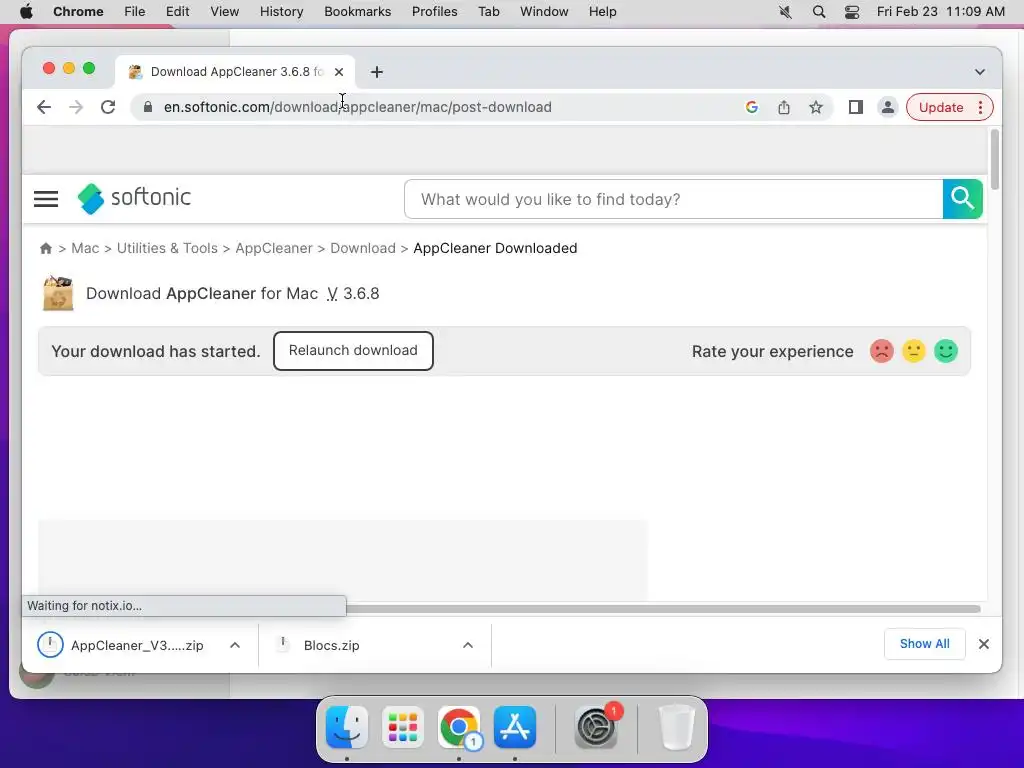Rate experience with the red sad face
This screenshot has width=1024, height=768.
pyautogui.click(x=882, y=351)
